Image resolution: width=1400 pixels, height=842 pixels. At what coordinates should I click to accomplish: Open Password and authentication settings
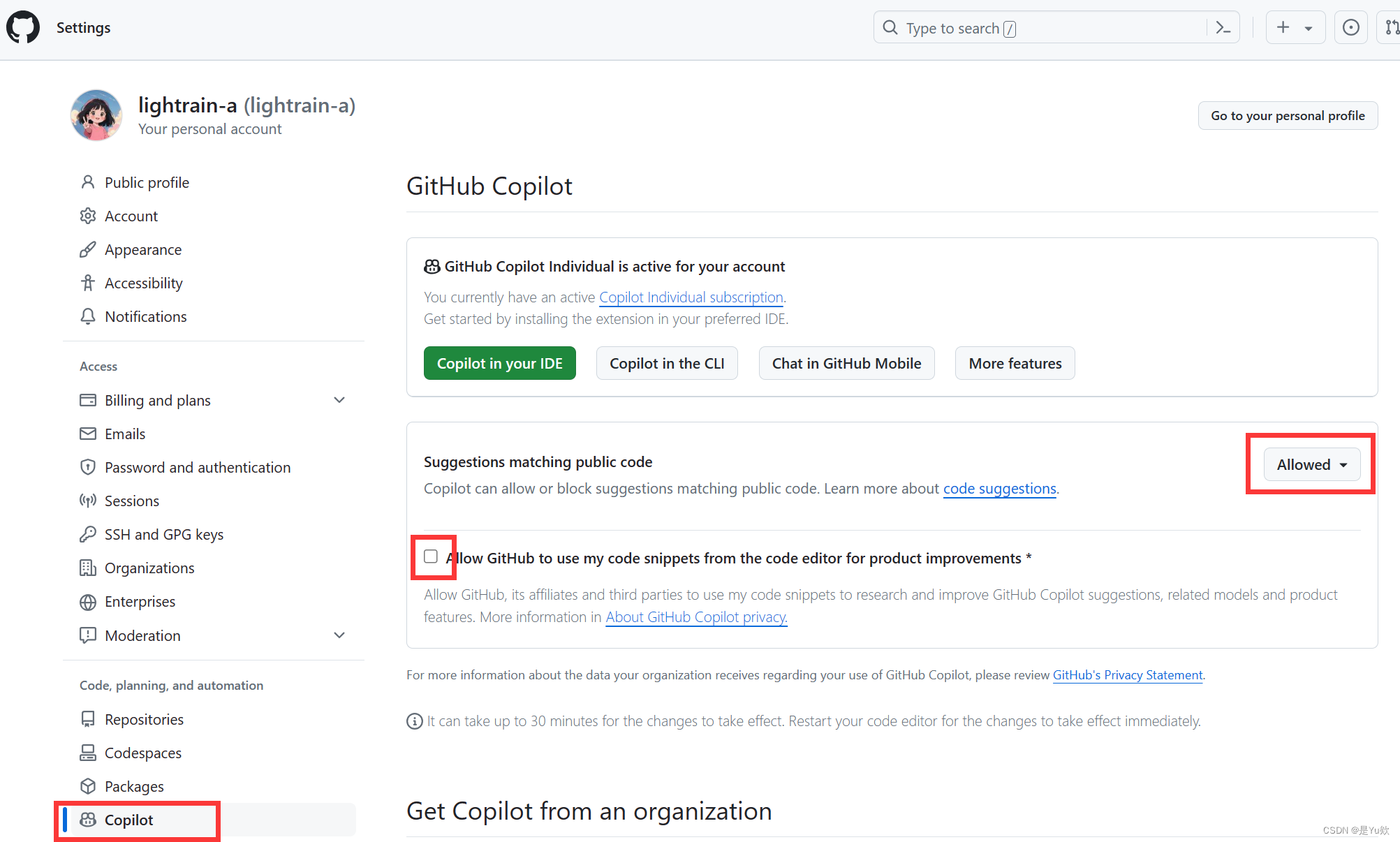[x=198, y=467]
